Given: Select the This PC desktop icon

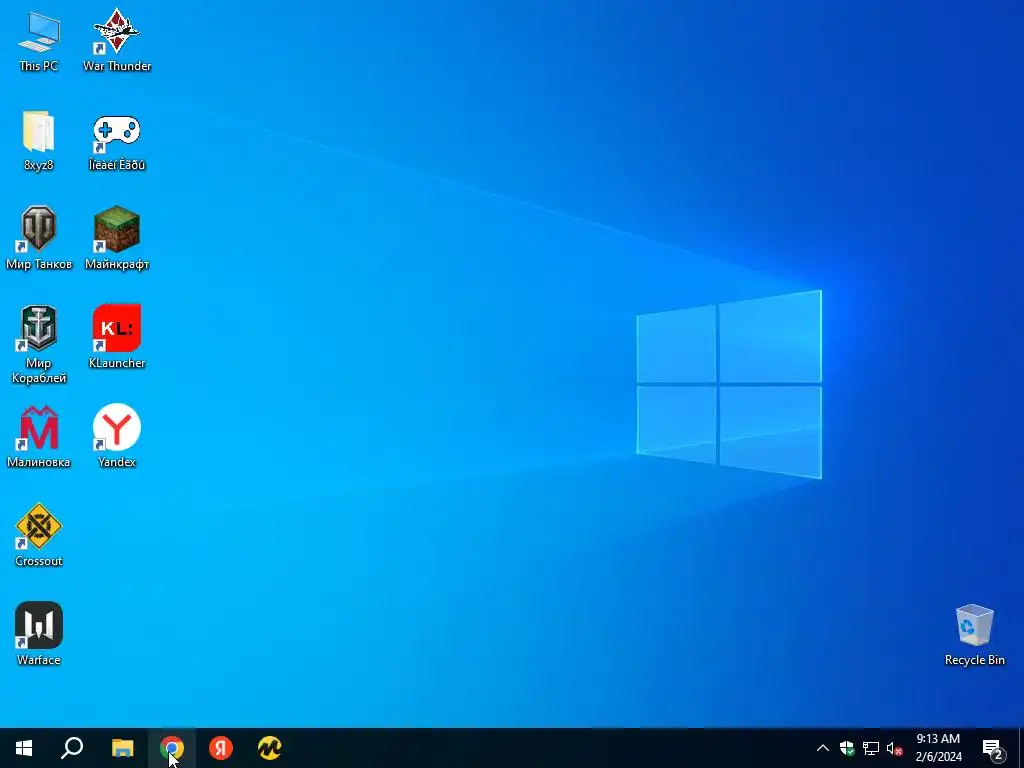Looking at the screenshot, I should (x=39, y=41).
